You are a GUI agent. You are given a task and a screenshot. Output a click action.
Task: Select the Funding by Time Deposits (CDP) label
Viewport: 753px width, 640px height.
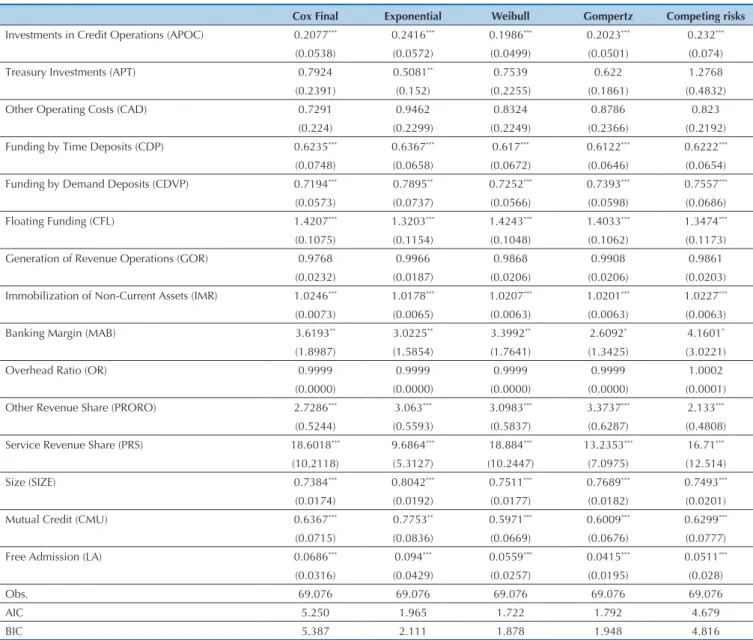pyautogui.click(x=84, y=147)
